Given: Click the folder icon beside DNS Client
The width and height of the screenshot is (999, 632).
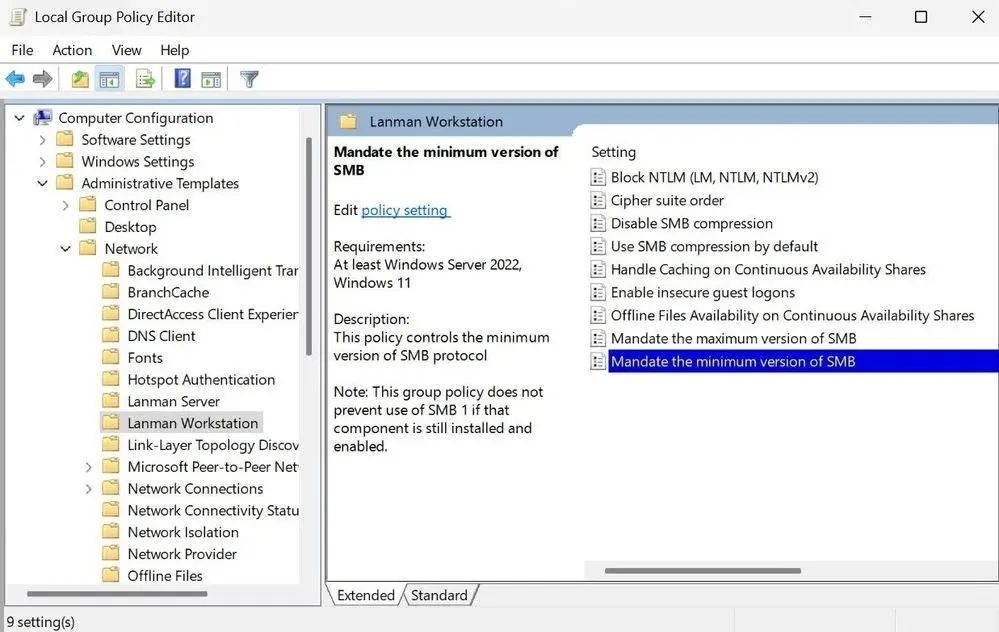Looking at the screenshot, I should point(111,335).
